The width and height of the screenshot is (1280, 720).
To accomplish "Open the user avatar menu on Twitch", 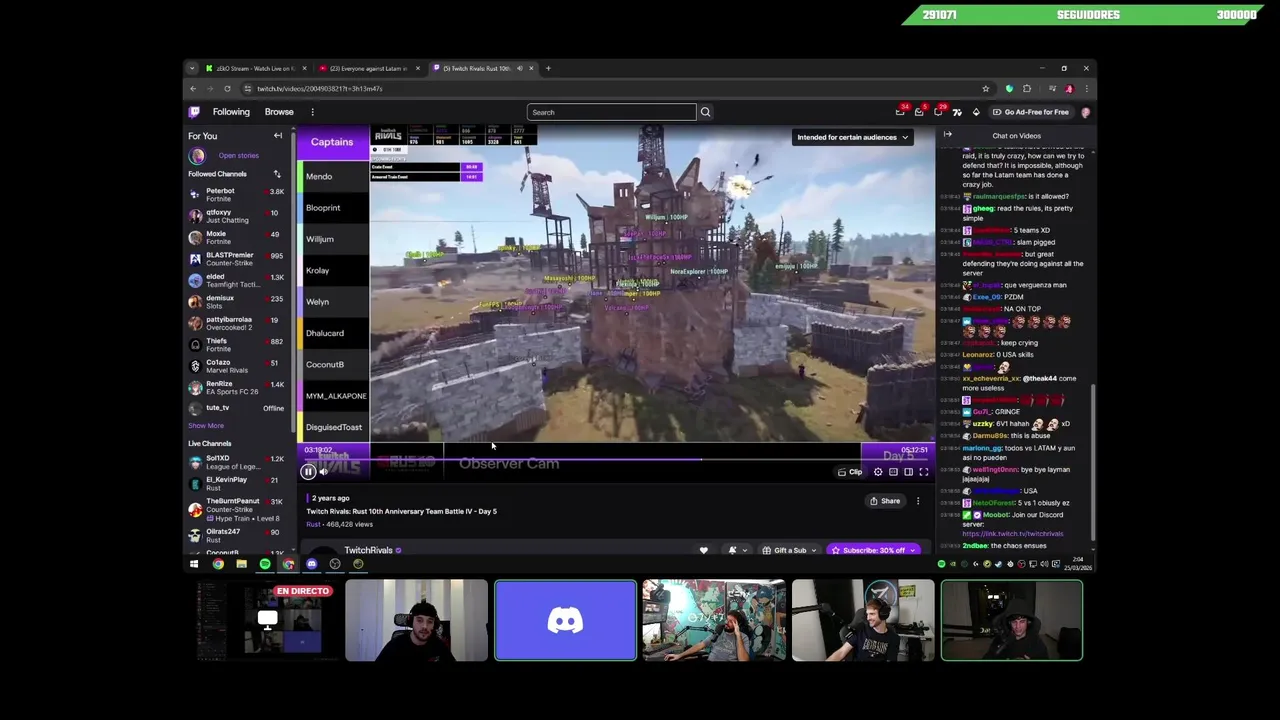I will [x=1085, y=112].
